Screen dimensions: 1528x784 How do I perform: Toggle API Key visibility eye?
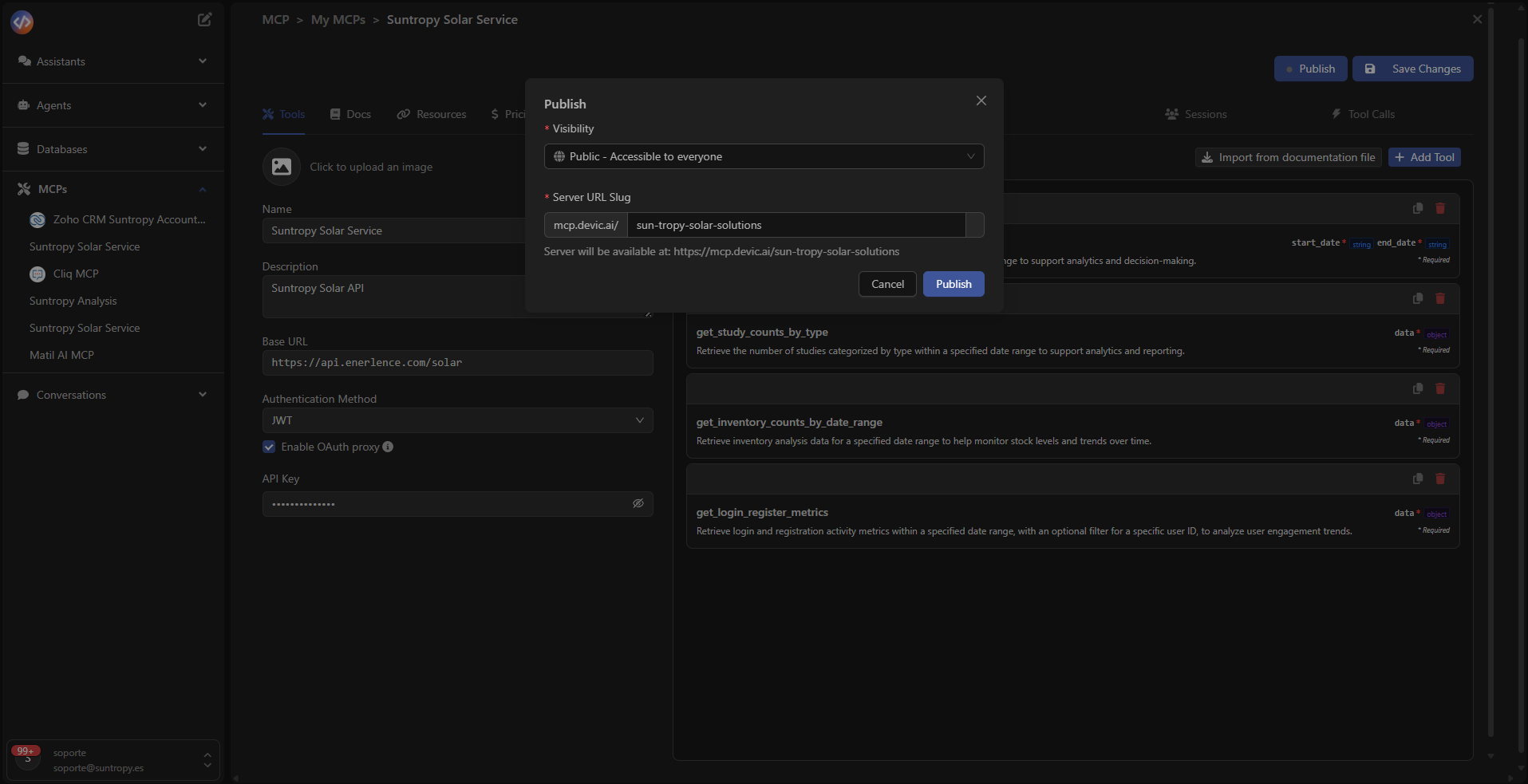click(x=638, y=503)
